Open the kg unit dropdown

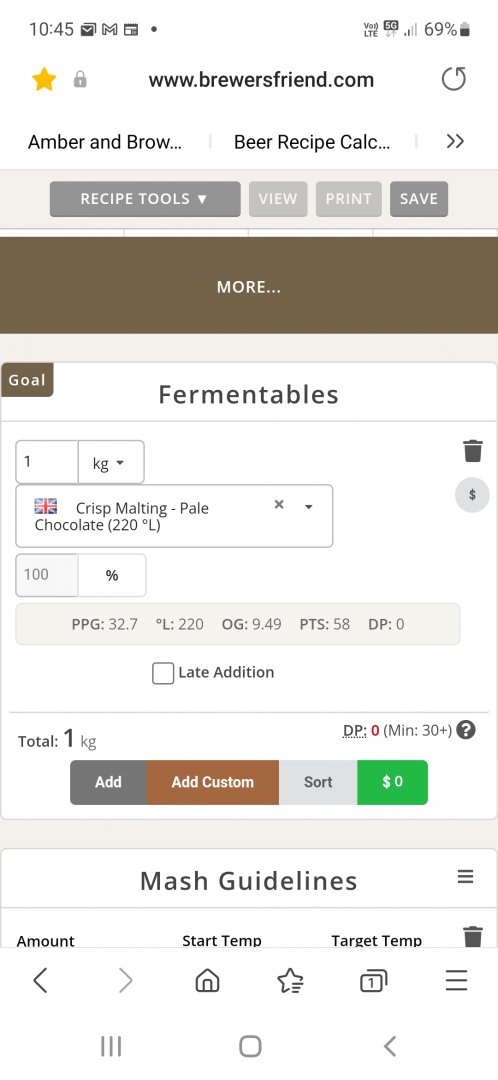111,462
